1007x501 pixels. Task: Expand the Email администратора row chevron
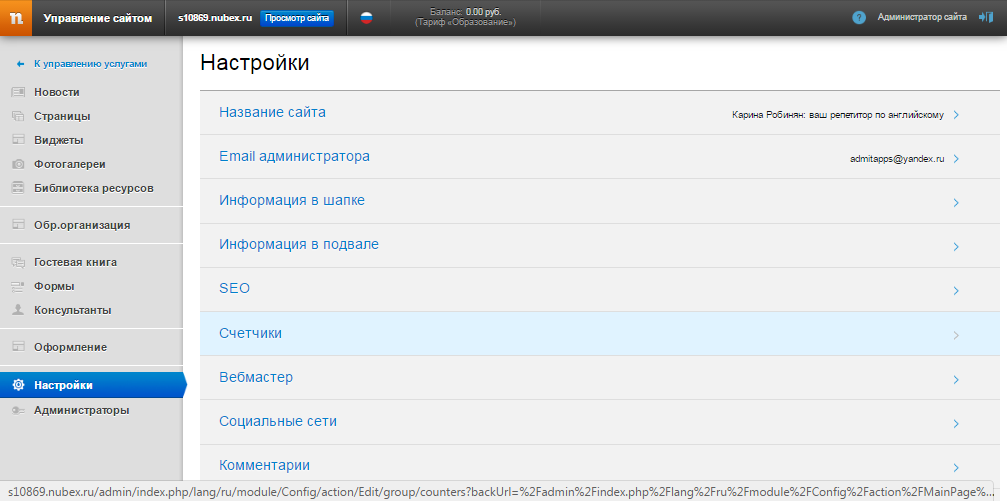point(956,159)
